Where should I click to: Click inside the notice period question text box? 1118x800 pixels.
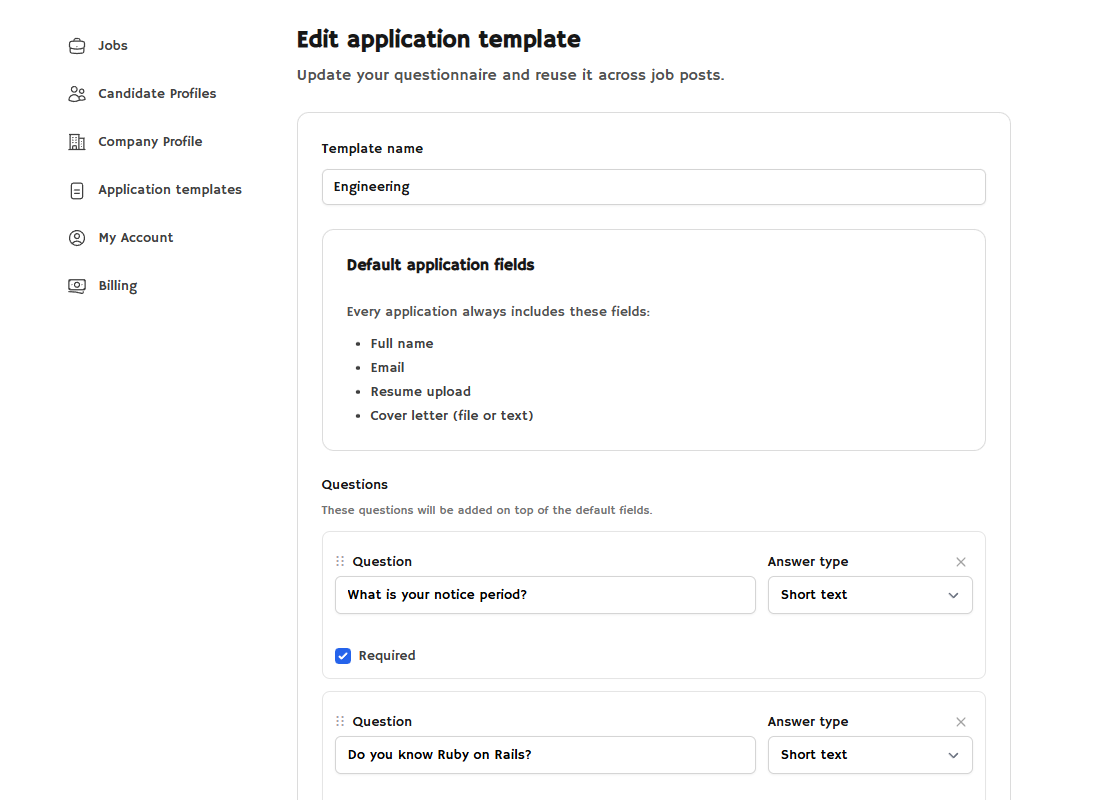pos(545,595)
